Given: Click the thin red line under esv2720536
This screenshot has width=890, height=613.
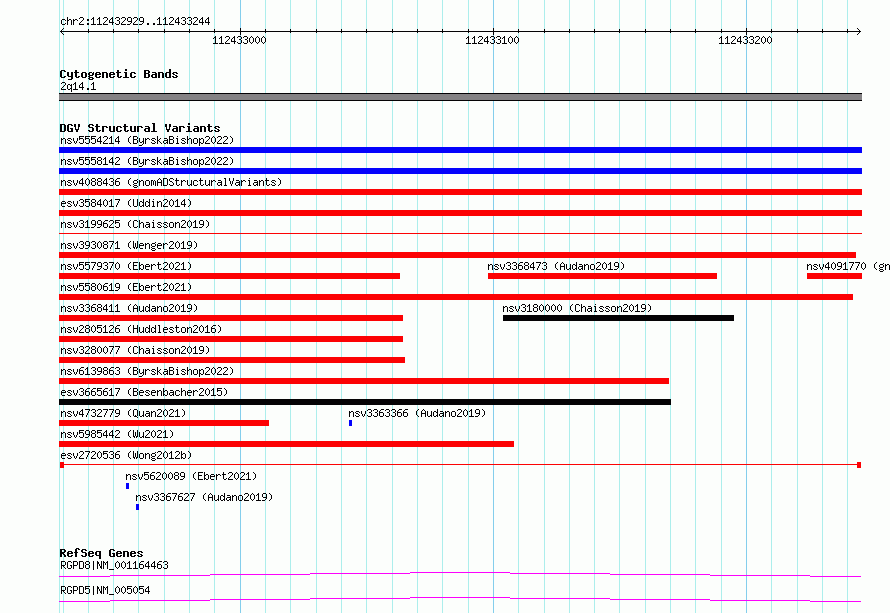Looking at the screenshot, I should pos(460,465).
